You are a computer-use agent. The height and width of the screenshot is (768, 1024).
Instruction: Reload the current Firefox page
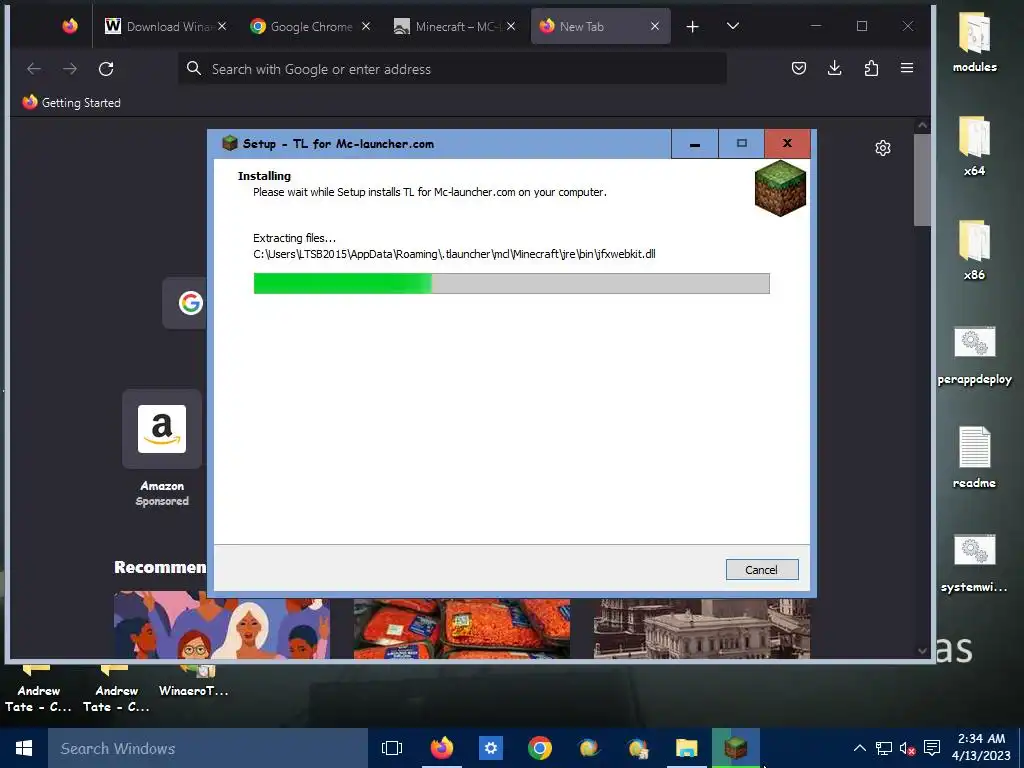[106, 69]
